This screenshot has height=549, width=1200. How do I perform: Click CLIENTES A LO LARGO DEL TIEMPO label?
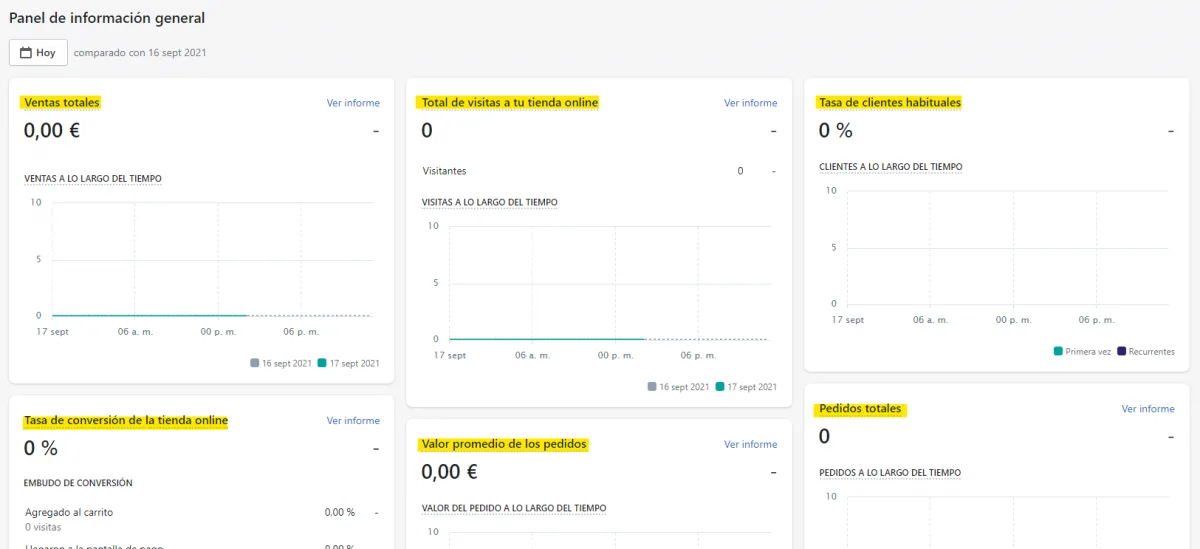[x=890, y=167]
